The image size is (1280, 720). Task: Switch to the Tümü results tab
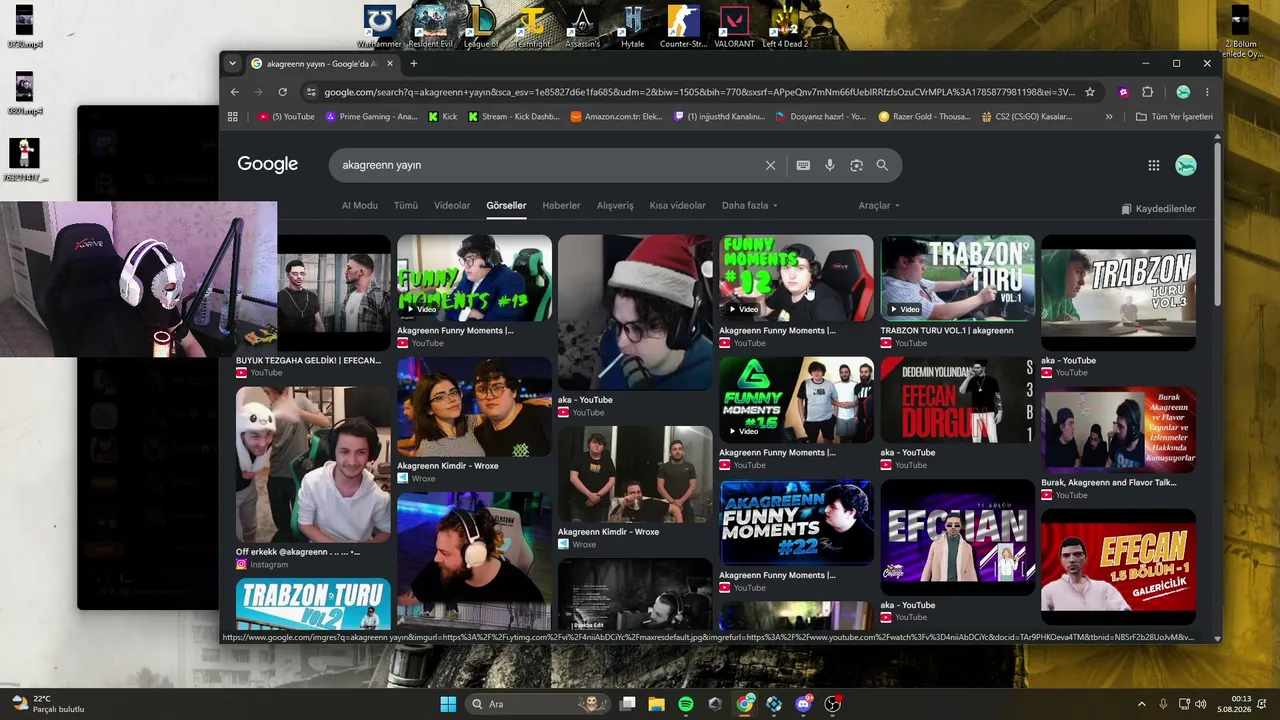pos(406,206)
